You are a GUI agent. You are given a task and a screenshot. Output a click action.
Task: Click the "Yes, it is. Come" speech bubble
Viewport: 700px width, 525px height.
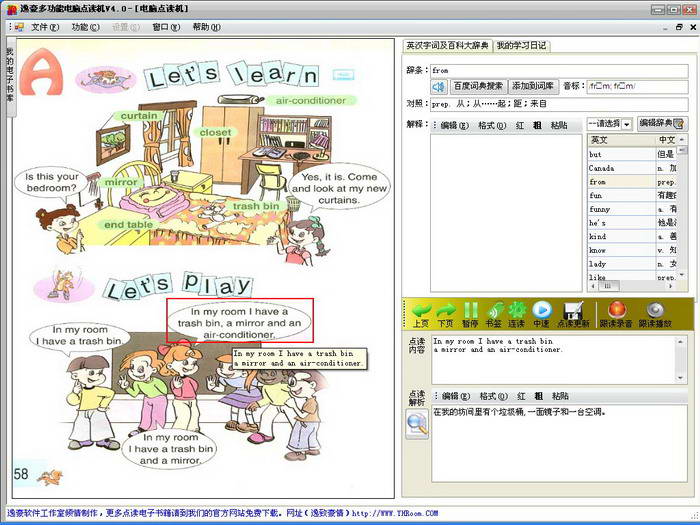click(339, 188)
